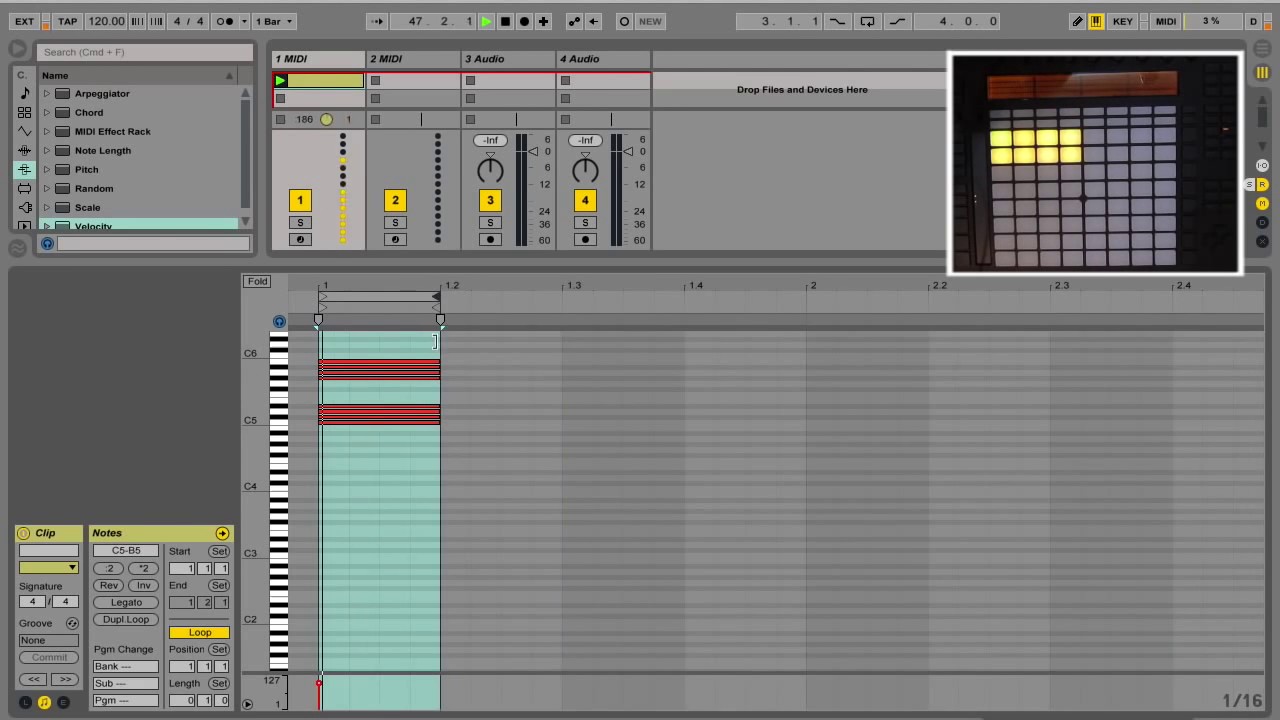Solo track 2 with its S button
The width and height of the screenshot is (1280, 720).
click(395, 223)
